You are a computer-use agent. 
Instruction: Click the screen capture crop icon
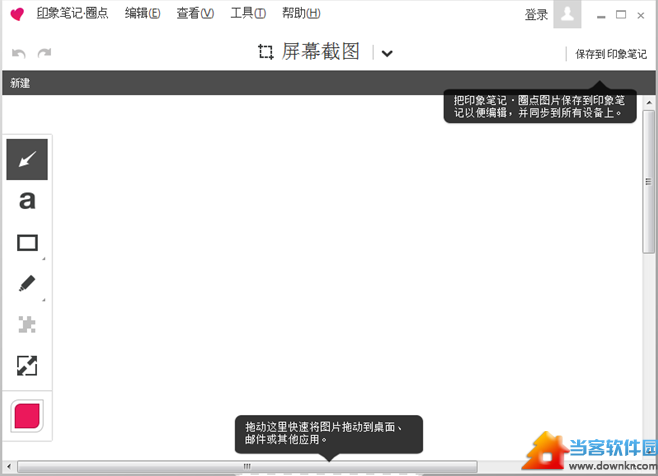266,52
